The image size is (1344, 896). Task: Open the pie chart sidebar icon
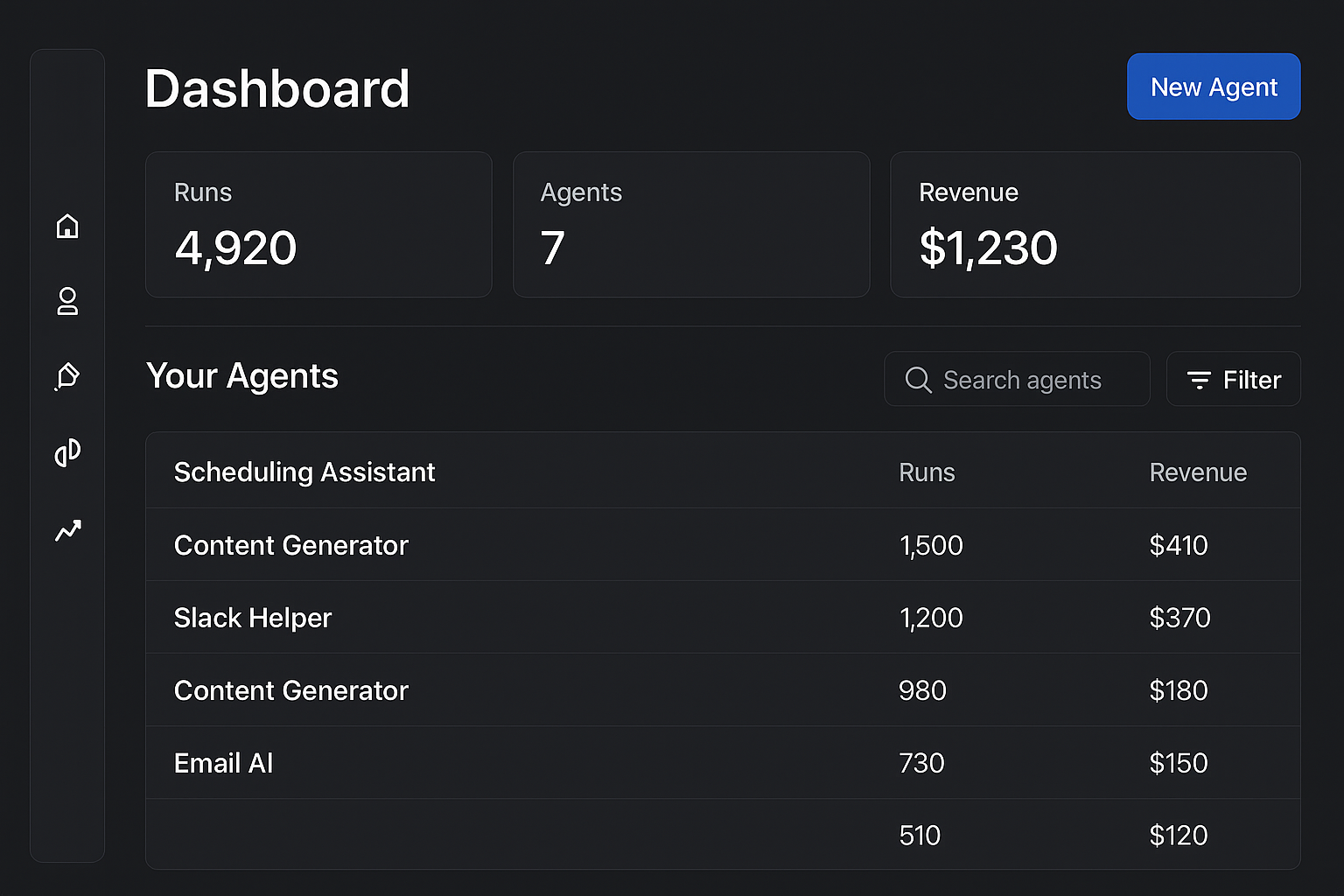[x=67, y=452]
